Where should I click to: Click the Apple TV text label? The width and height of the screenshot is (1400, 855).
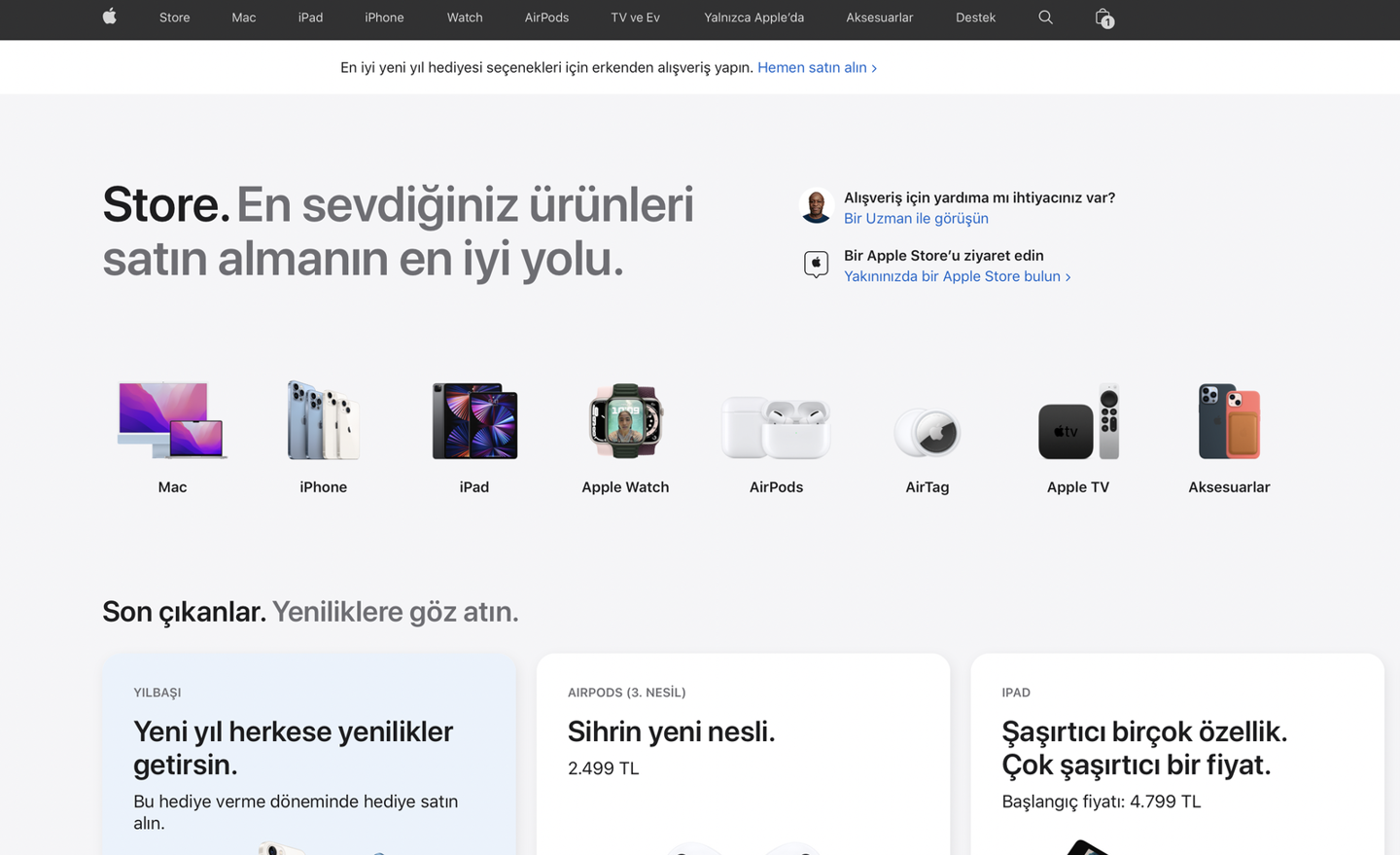pyautogui.click(x=1078, y=486)
